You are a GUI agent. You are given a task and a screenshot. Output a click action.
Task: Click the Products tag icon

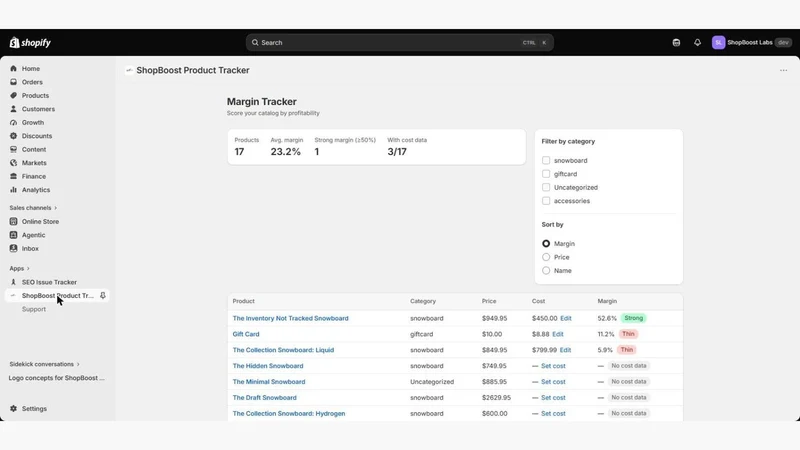13,95
